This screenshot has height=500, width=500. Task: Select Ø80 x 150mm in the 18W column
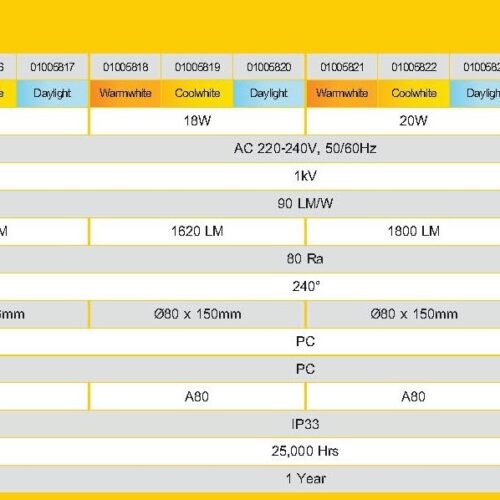(198, 314)
